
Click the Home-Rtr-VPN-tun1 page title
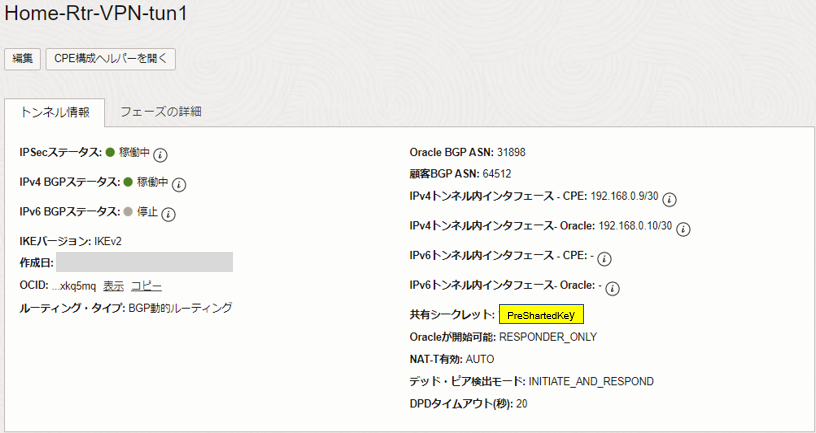coord(96,13)
